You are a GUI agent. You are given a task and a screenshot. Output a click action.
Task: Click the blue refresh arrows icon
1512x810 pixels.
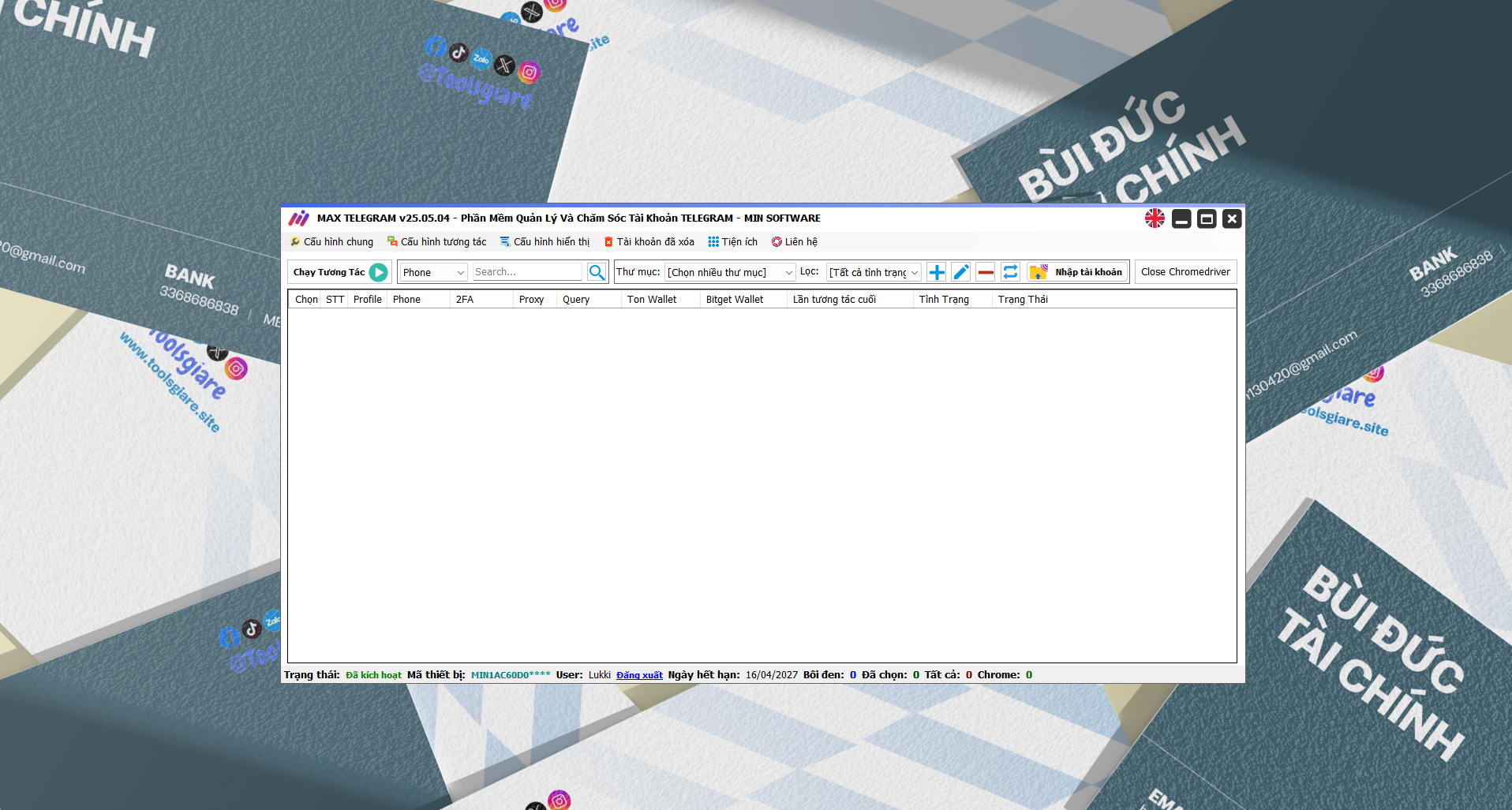coord(1010,272)
